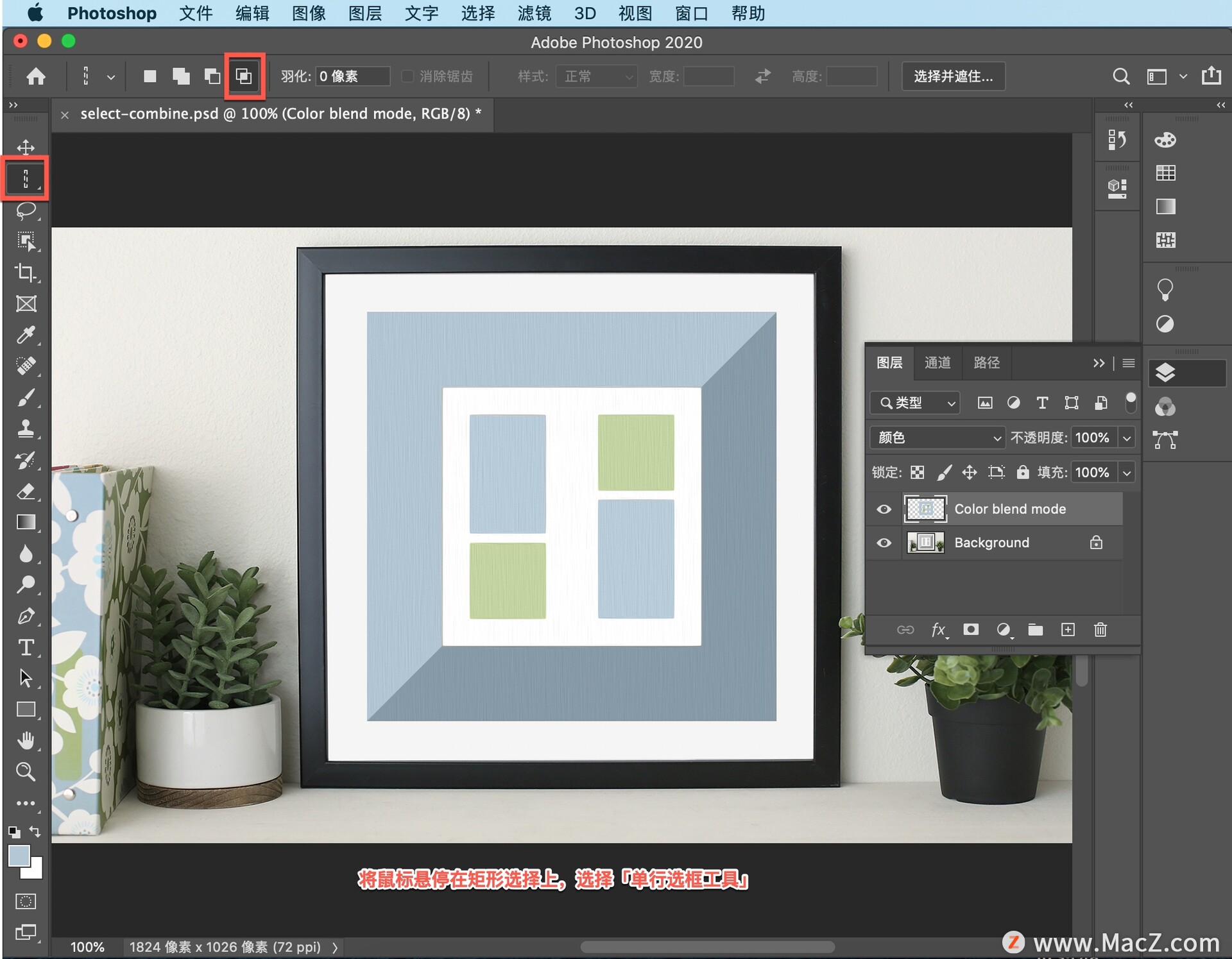Create a new layer
The width and height of the screenshot is (1232, 959).
pos(1068,629)
